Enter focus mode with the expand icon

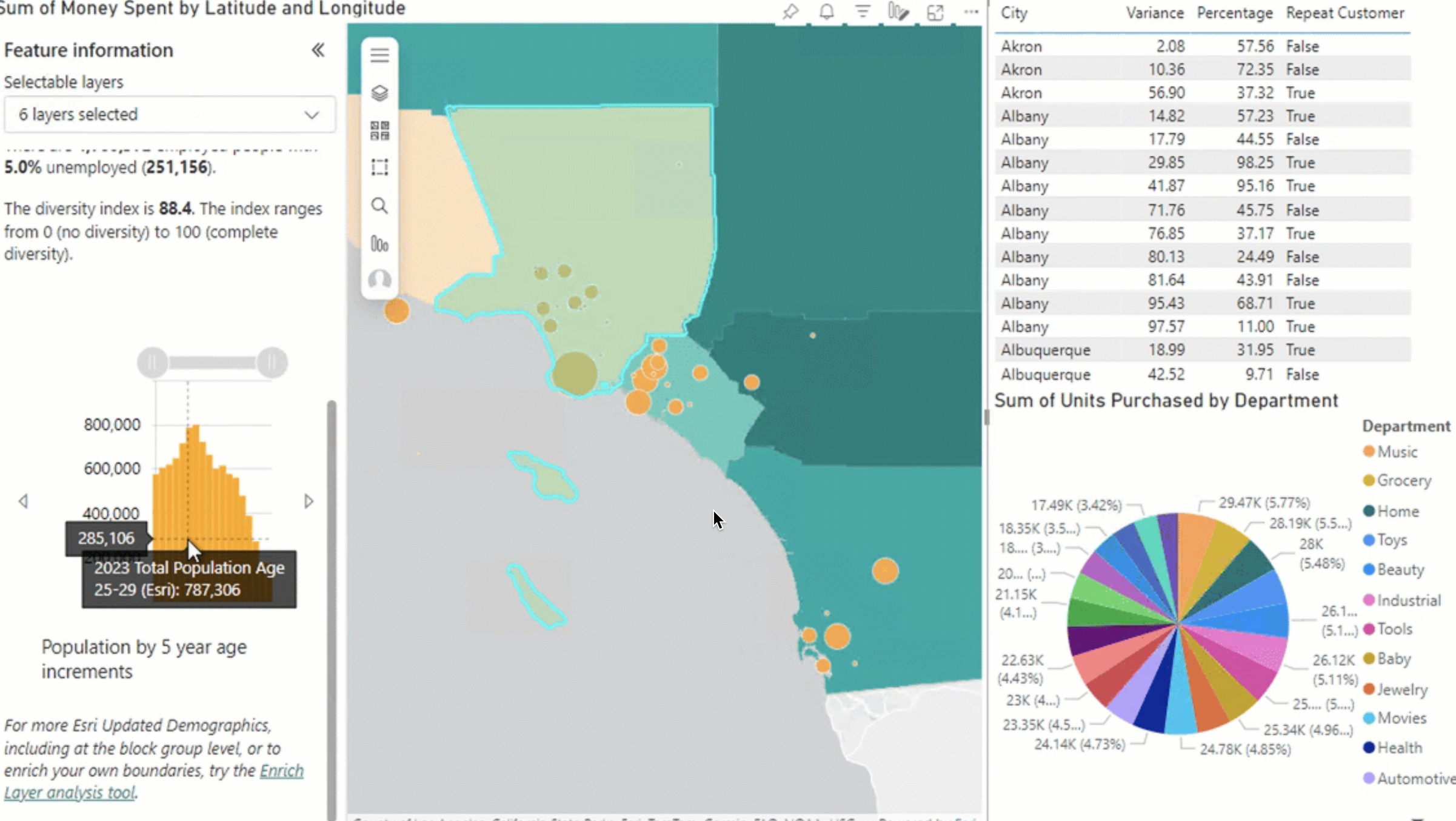pyautogui.click(x=935, y=12)
